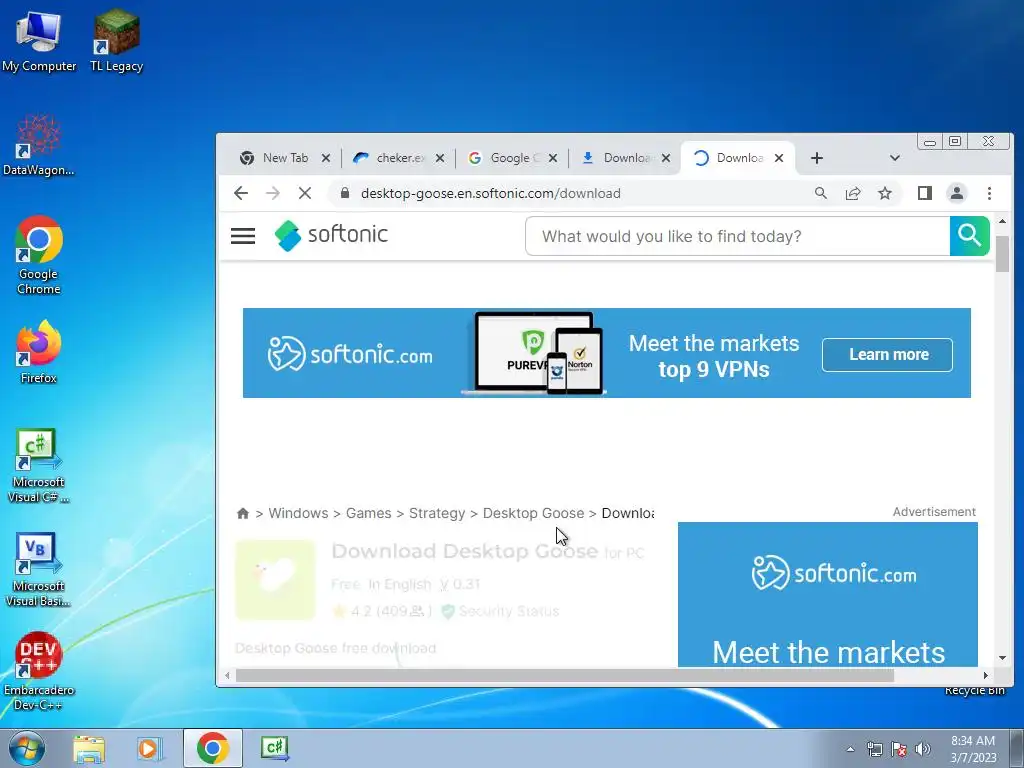The width and height of the screenshot is (1024, 768).
Task: Close the cheker.exe tab
Action: coord(440,158)
